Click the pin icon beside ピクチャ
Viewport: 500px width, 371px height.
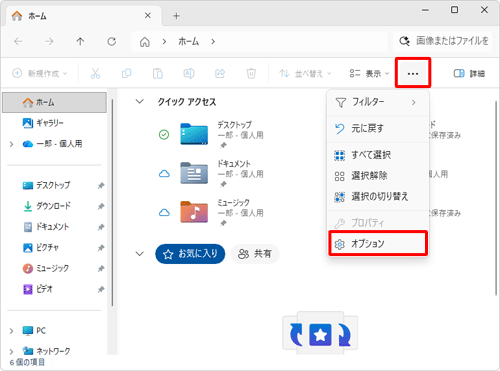[x=101, y=248]
